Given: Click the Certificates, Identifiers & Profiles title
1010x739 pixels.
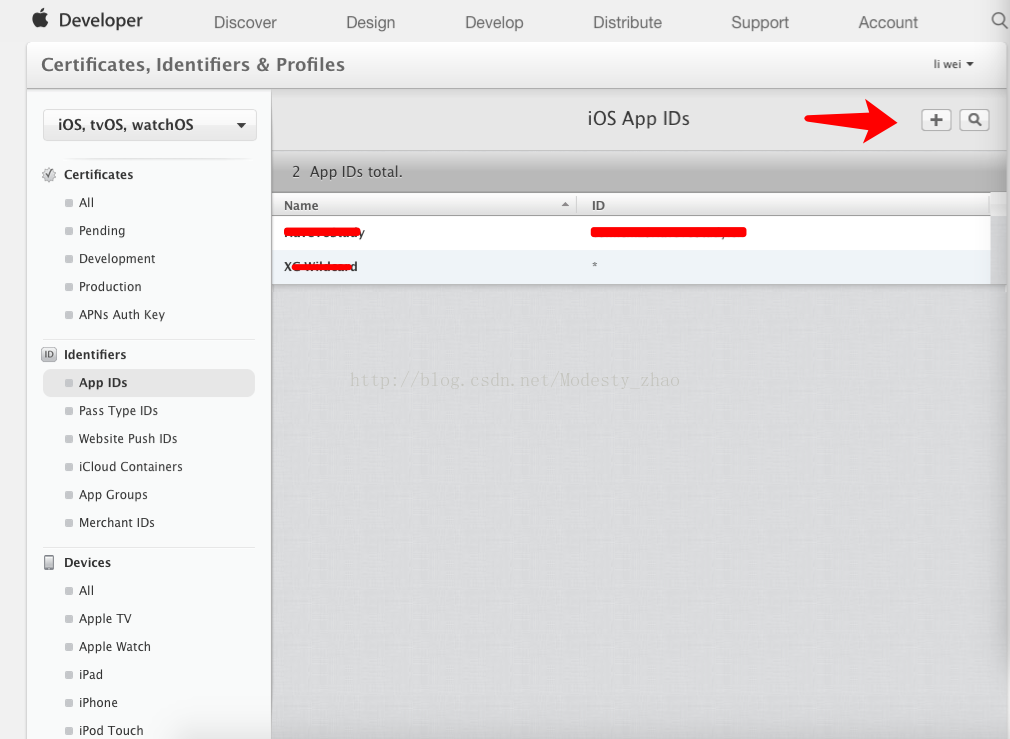Looking at the screenshot, I should (x=193, y=65).
